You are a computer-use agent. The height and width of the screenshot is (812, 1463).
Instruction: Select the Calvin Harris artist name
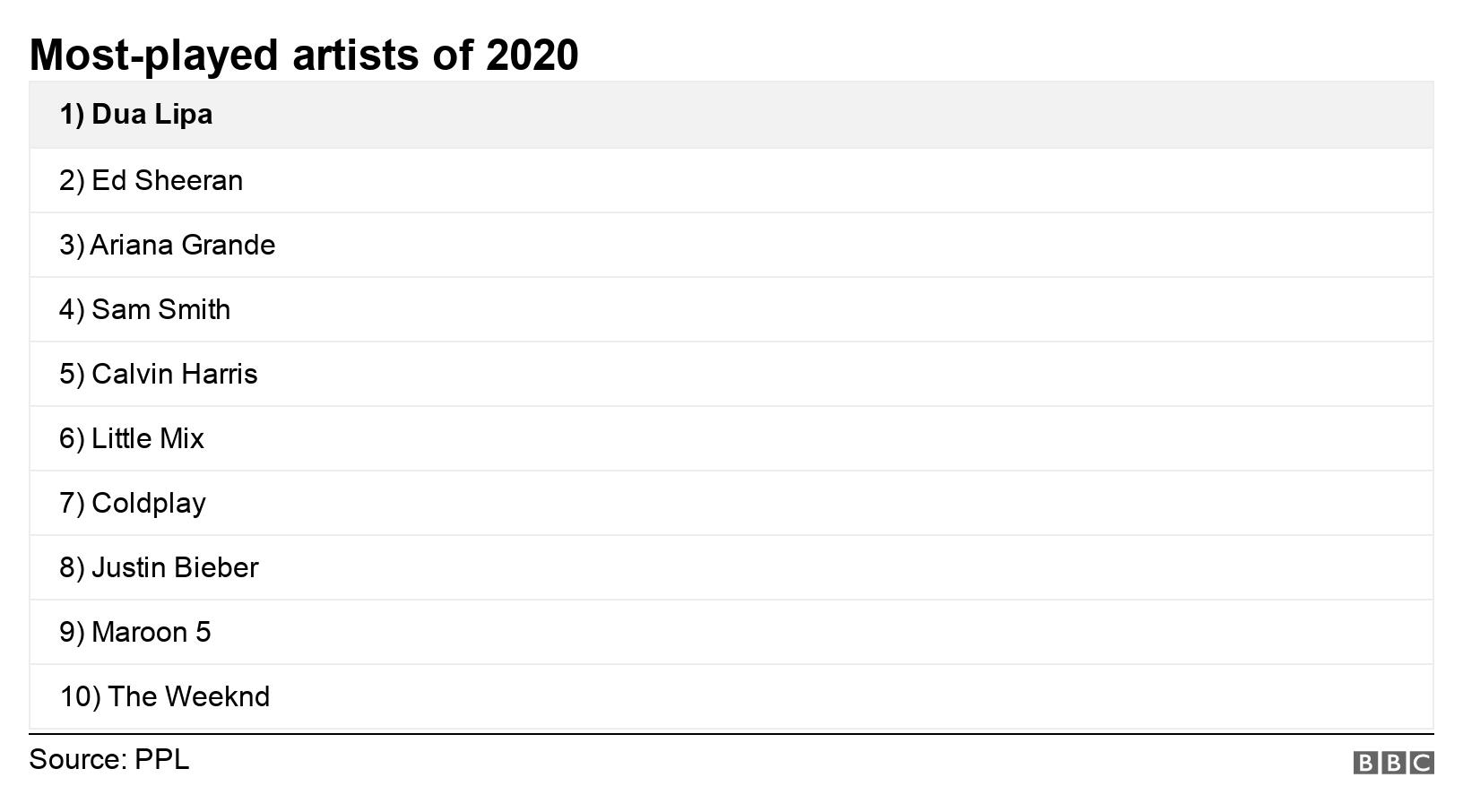click(174, 374)
